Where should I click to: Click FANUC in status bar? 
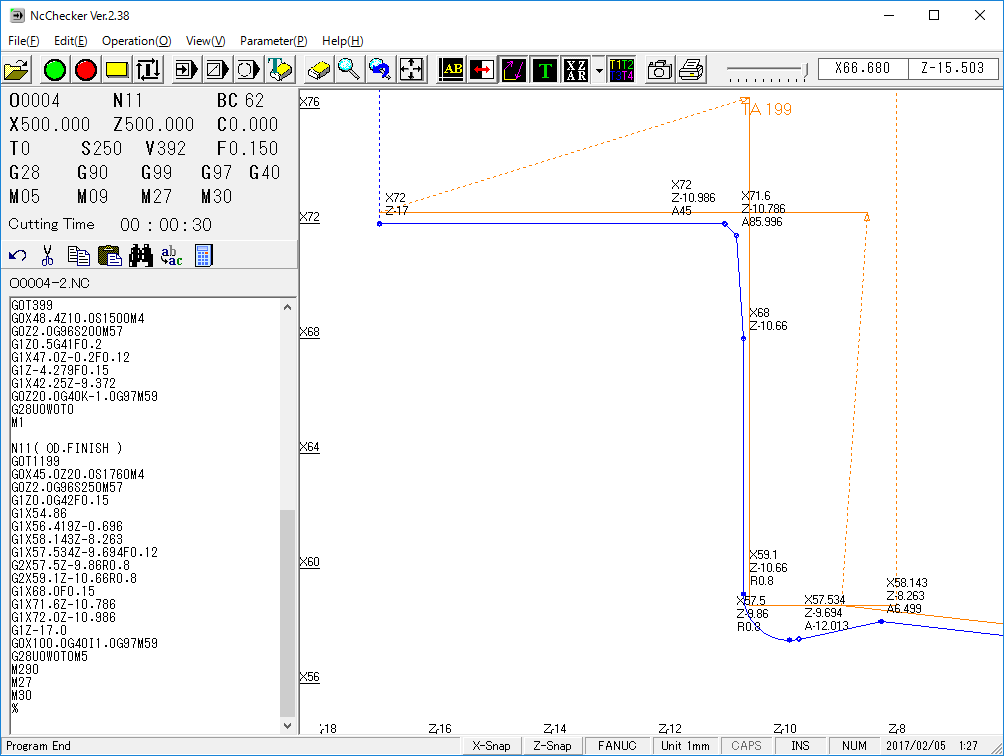coord(617,746)
